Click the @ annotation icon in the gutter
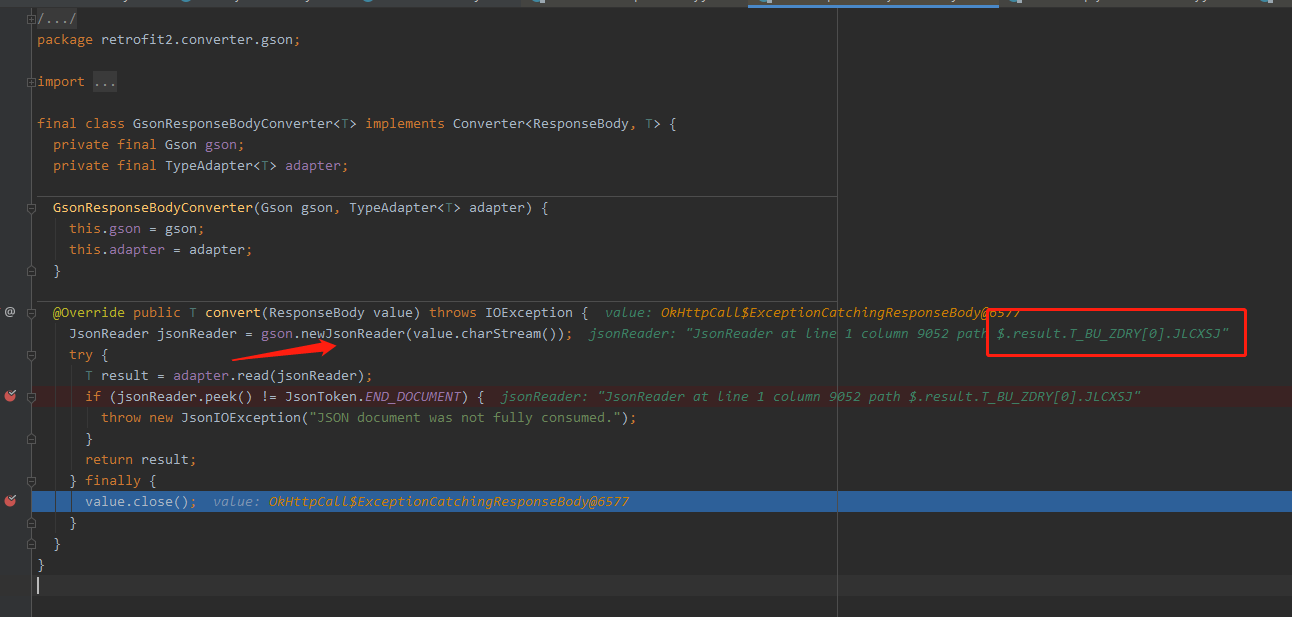This screenshot has width=1292, height=617. point(10,312)
